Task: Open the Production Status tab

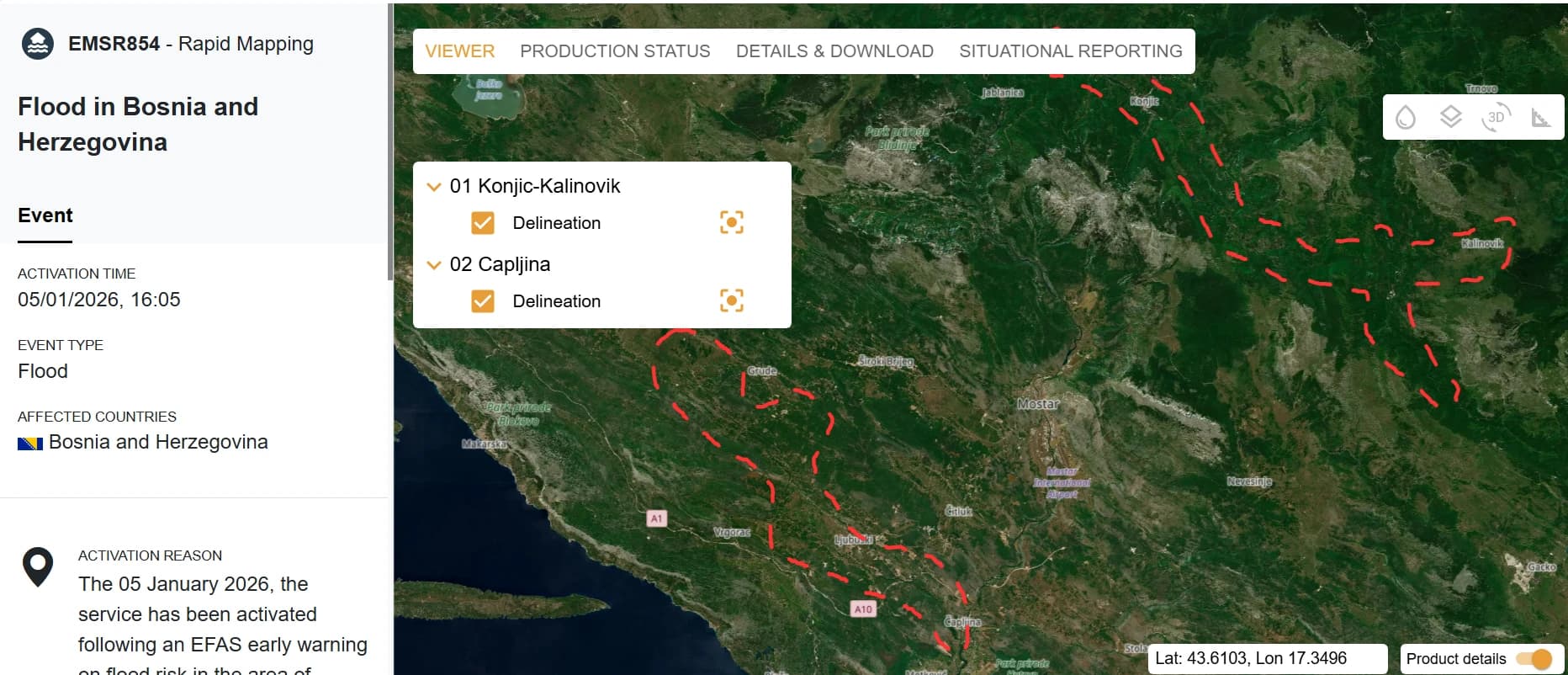Action: pos(615,51)
